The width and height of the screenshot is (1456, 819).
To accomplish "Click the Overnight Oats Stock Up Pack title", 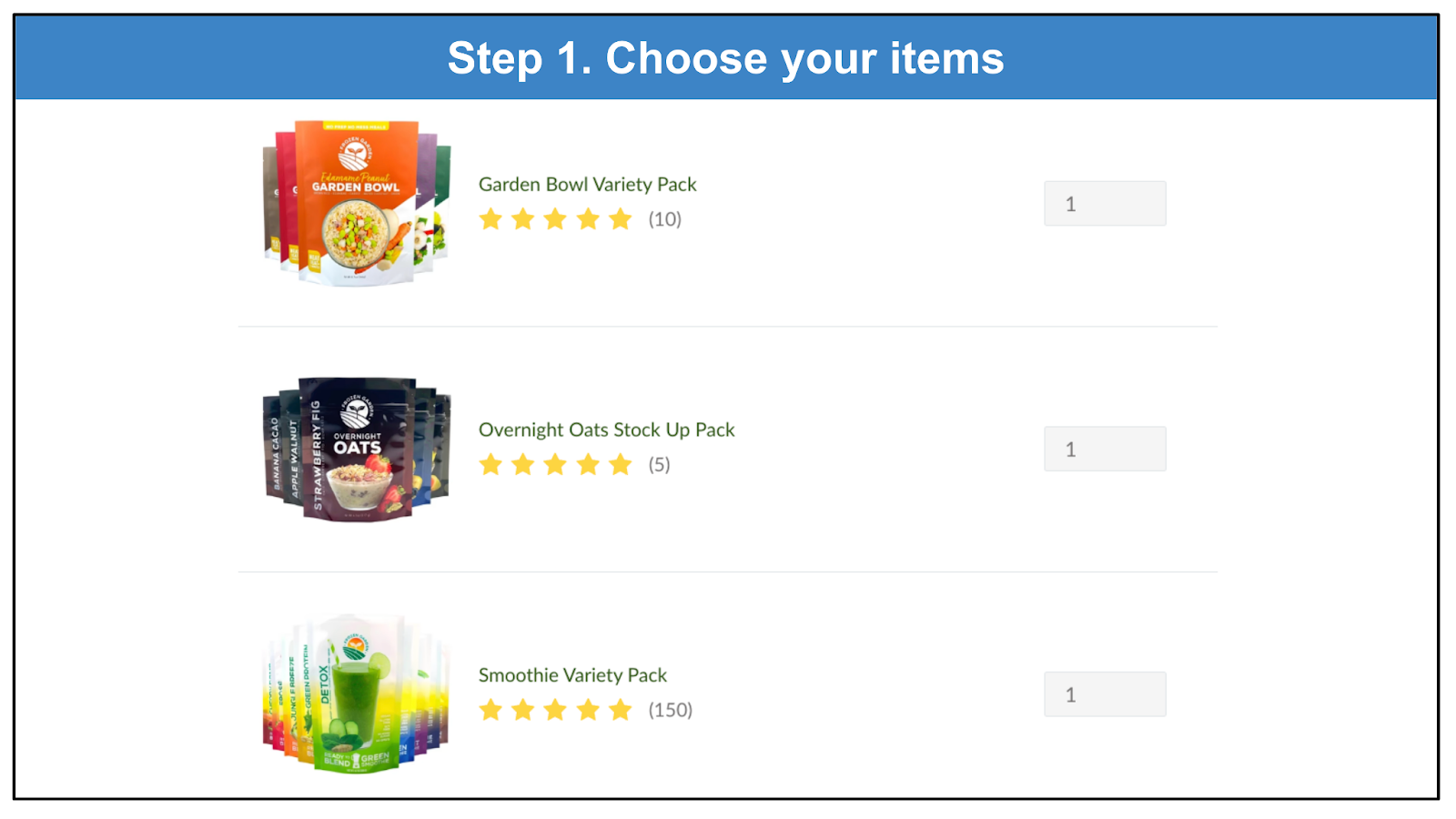I will click(x=606, y=430).
